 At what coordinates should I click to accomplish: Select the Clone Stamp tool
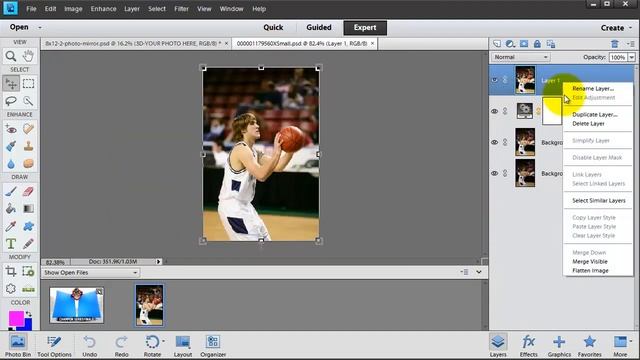28,146
